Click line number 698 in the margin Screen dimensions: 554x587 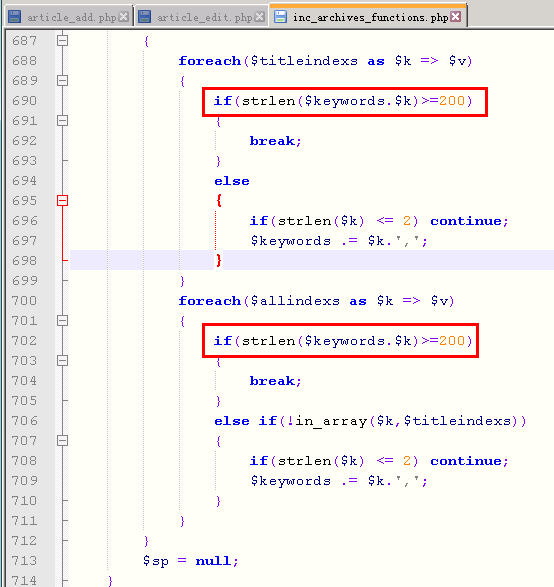pos(25,261)
